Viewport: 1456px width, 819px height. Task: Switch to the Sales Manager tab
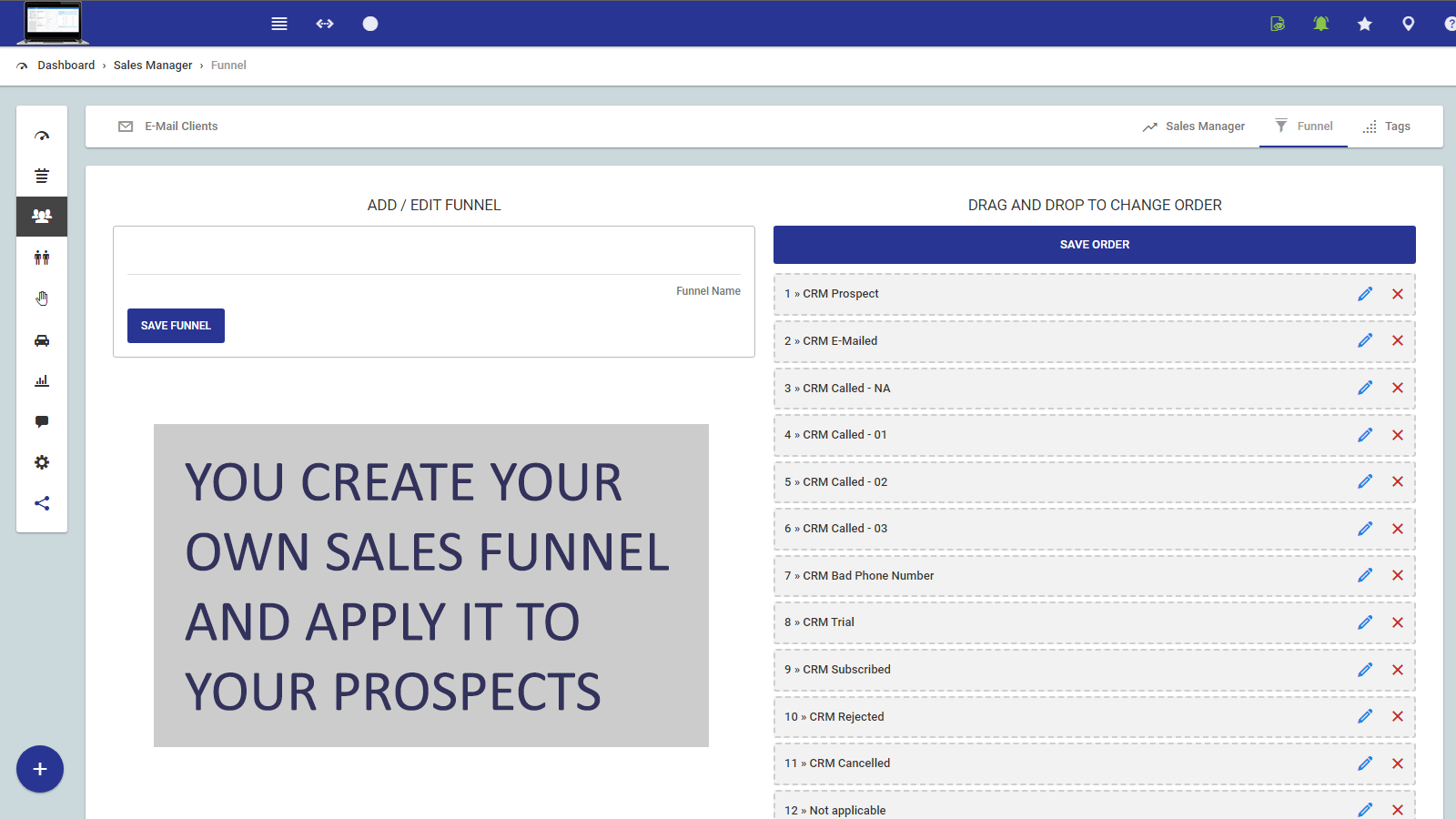[x=1194, y=126]
